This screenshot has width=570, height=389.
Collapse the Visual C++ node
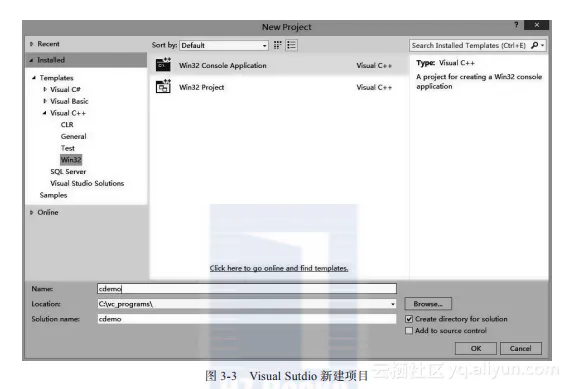[x=44, y=113]
